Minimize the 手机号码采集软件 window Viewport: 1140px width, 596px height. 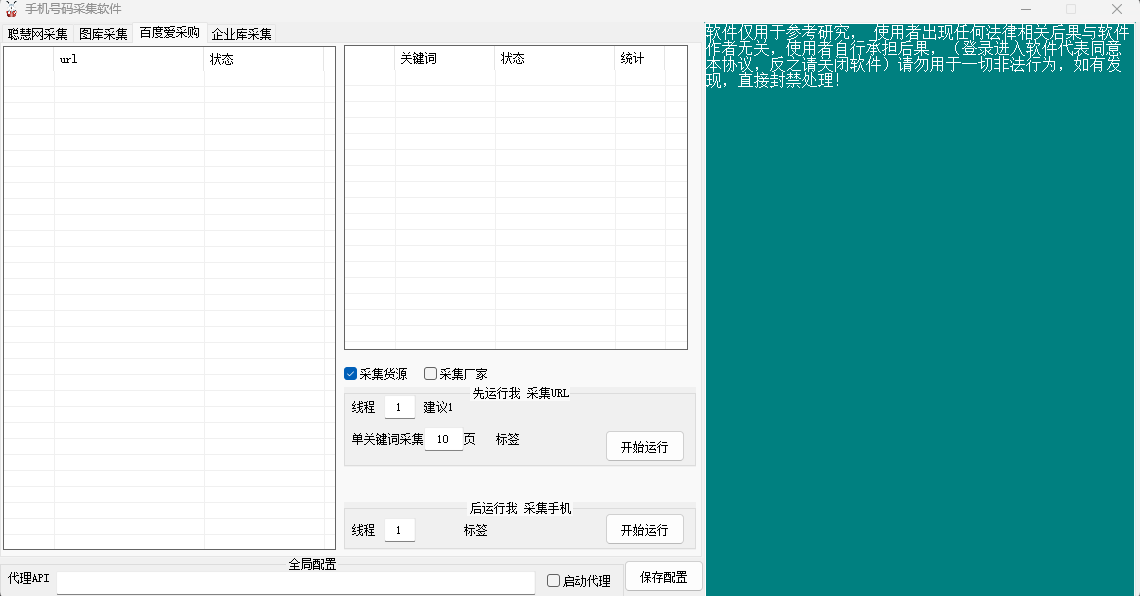(x=1025, y=9)
